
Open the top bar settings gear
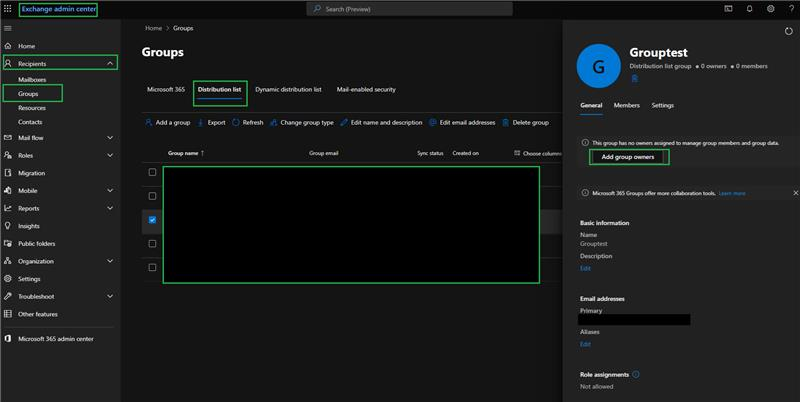tap(770, 9)
